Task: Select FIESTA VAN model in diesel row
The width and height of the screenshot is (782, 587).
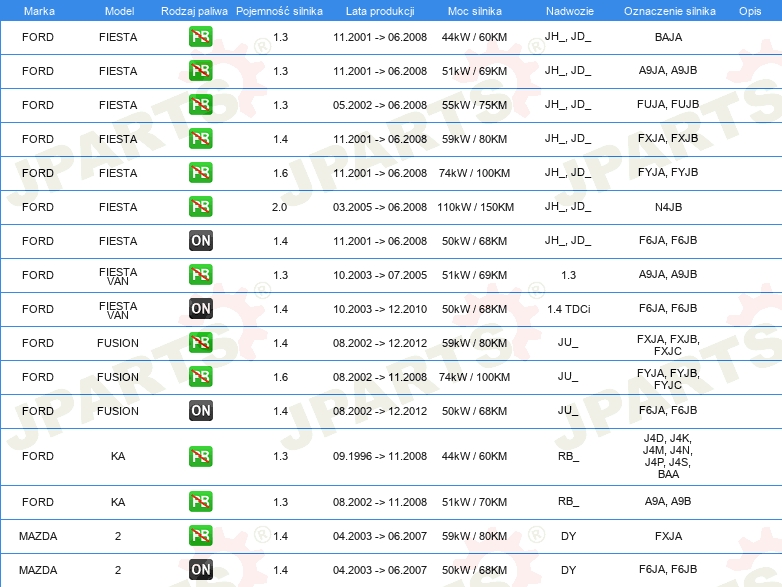Action: tap(118, 310)
